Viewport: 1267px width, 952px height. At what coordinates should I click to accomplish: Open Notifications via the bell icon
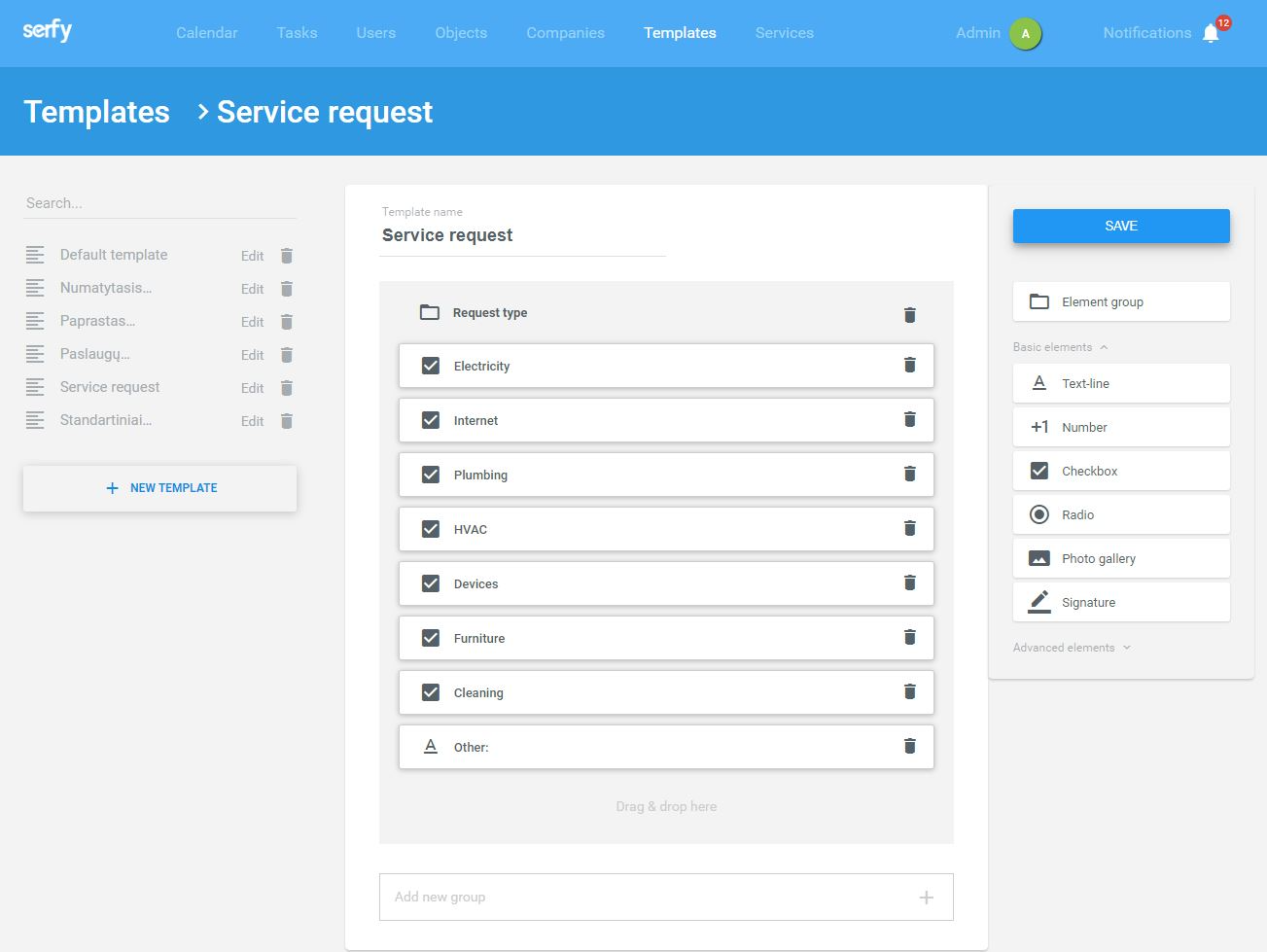pos(1210,32)
